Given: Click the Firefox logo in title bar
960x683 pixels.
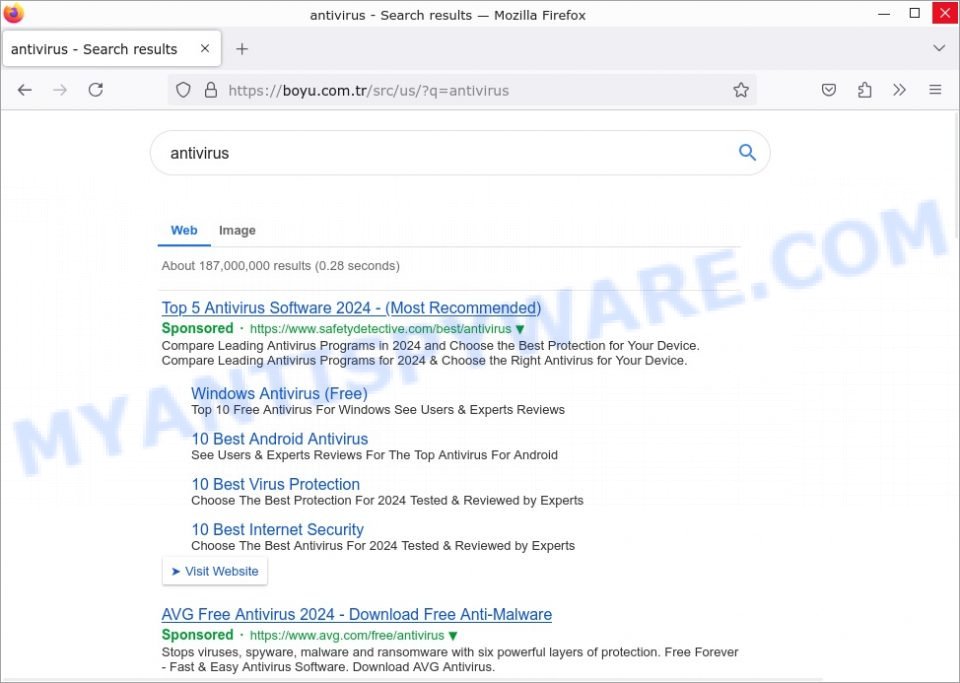Looking at the screenshot, I should point(13,13).
